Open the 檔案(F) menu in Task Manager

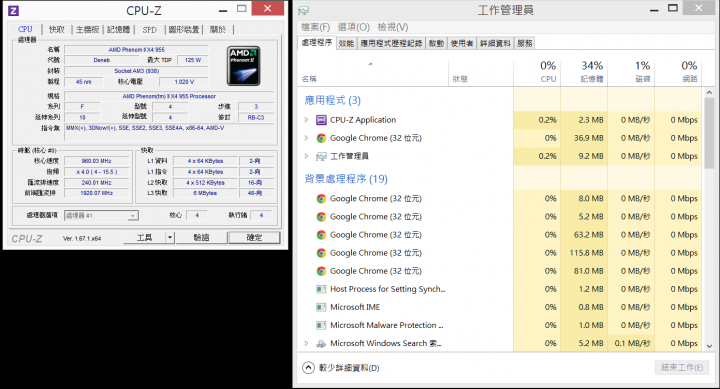pyautogui.click(x=315, y=27)
